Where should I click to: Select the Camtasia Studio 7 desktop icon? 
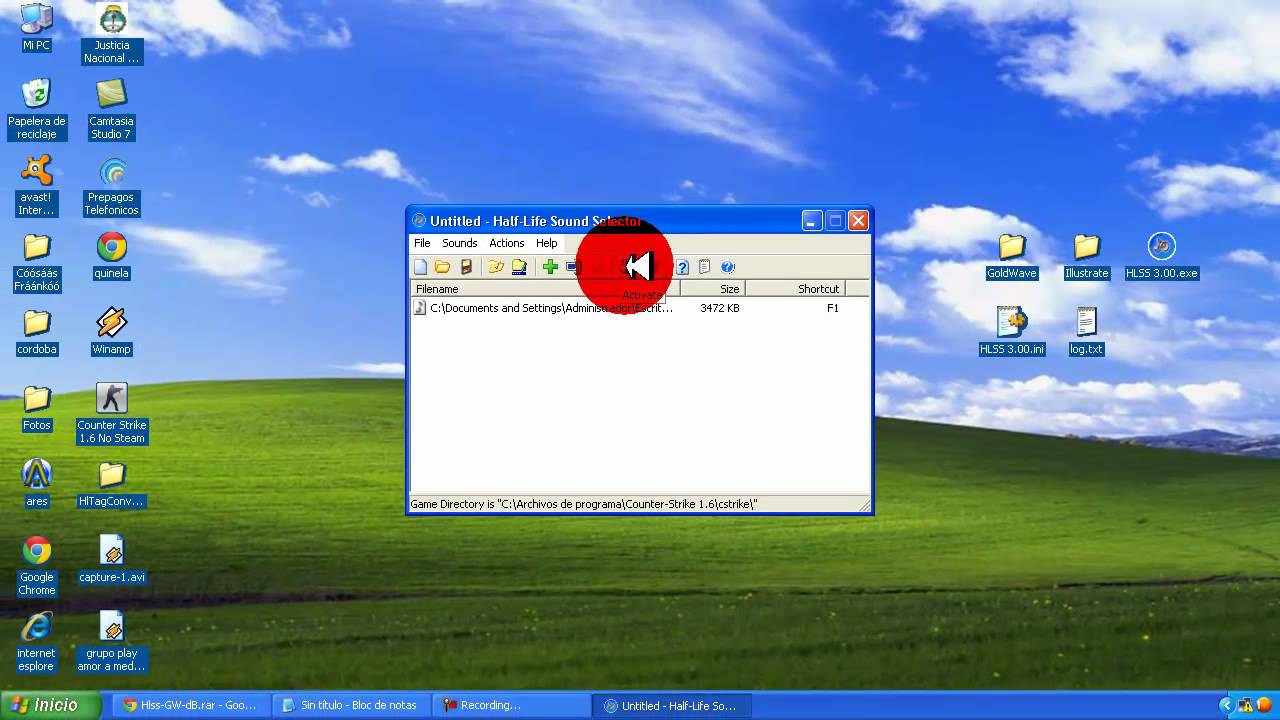pyautogui.click(x=112, y=110)
